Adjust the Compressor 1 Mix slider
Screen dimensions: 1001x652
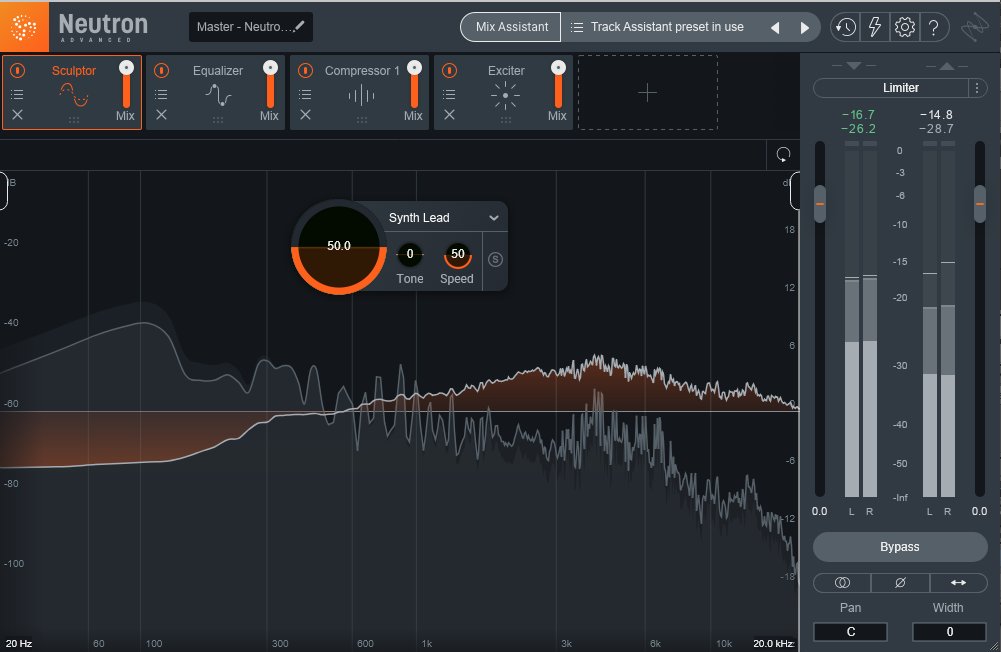click(x=414, y=84)
